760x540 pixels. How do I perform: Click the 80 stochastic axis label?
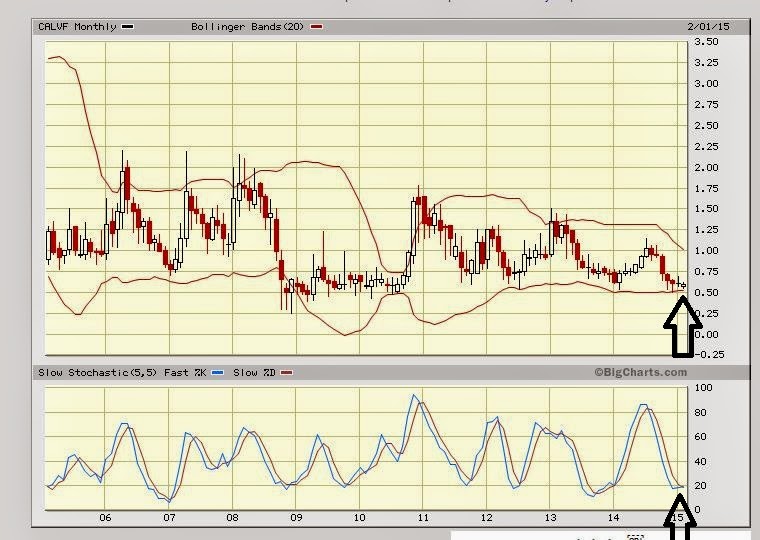(700, 413)
